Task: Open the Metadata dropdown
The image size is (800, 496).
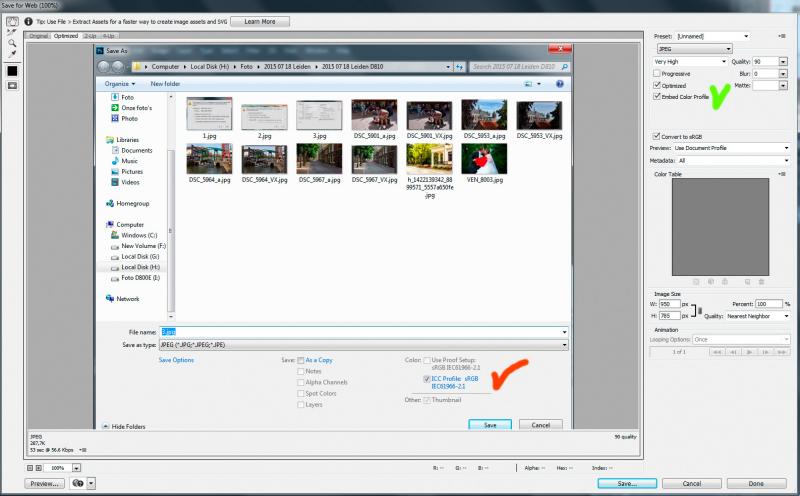Action: tap(733, 161)
